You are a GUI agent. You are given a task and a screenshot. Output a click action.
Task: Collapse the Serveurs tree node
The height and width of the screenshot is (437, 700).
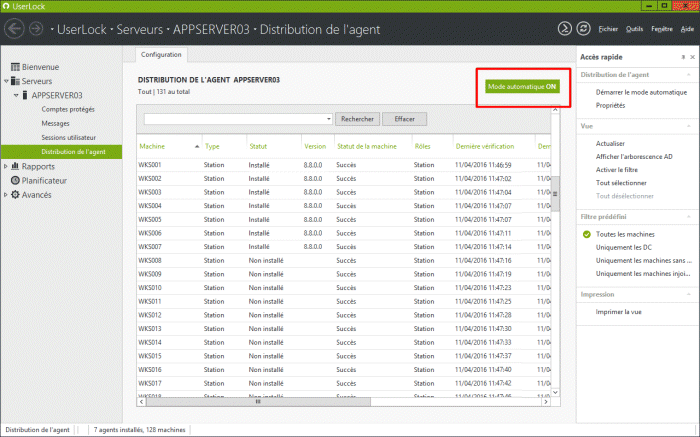click(x=6, y=81)
